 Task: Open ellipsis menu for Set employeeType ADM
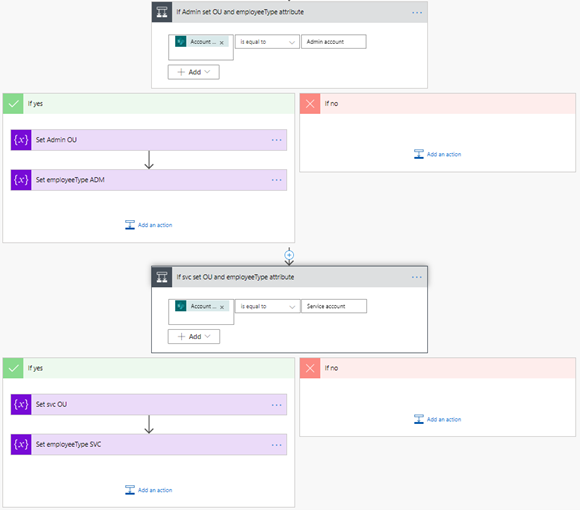(x=276, y=180)
